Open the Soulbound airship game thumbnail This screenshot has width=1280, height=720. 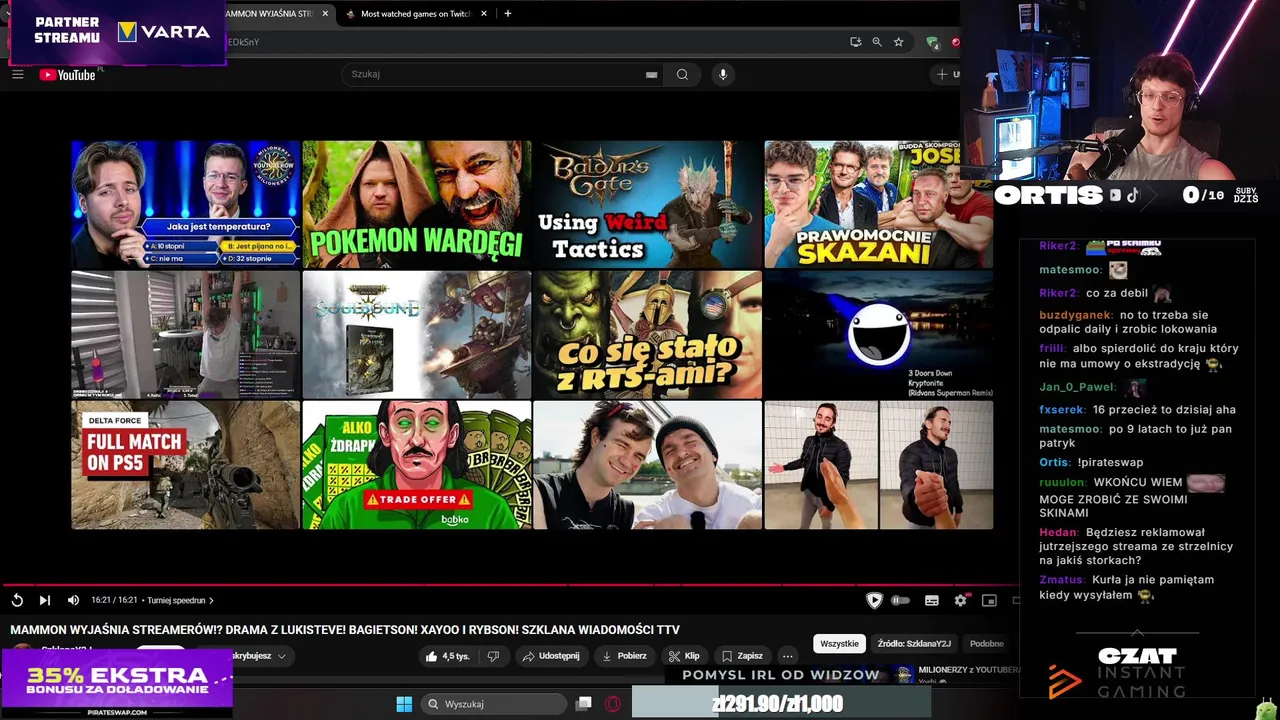click(x=417, y=334)
